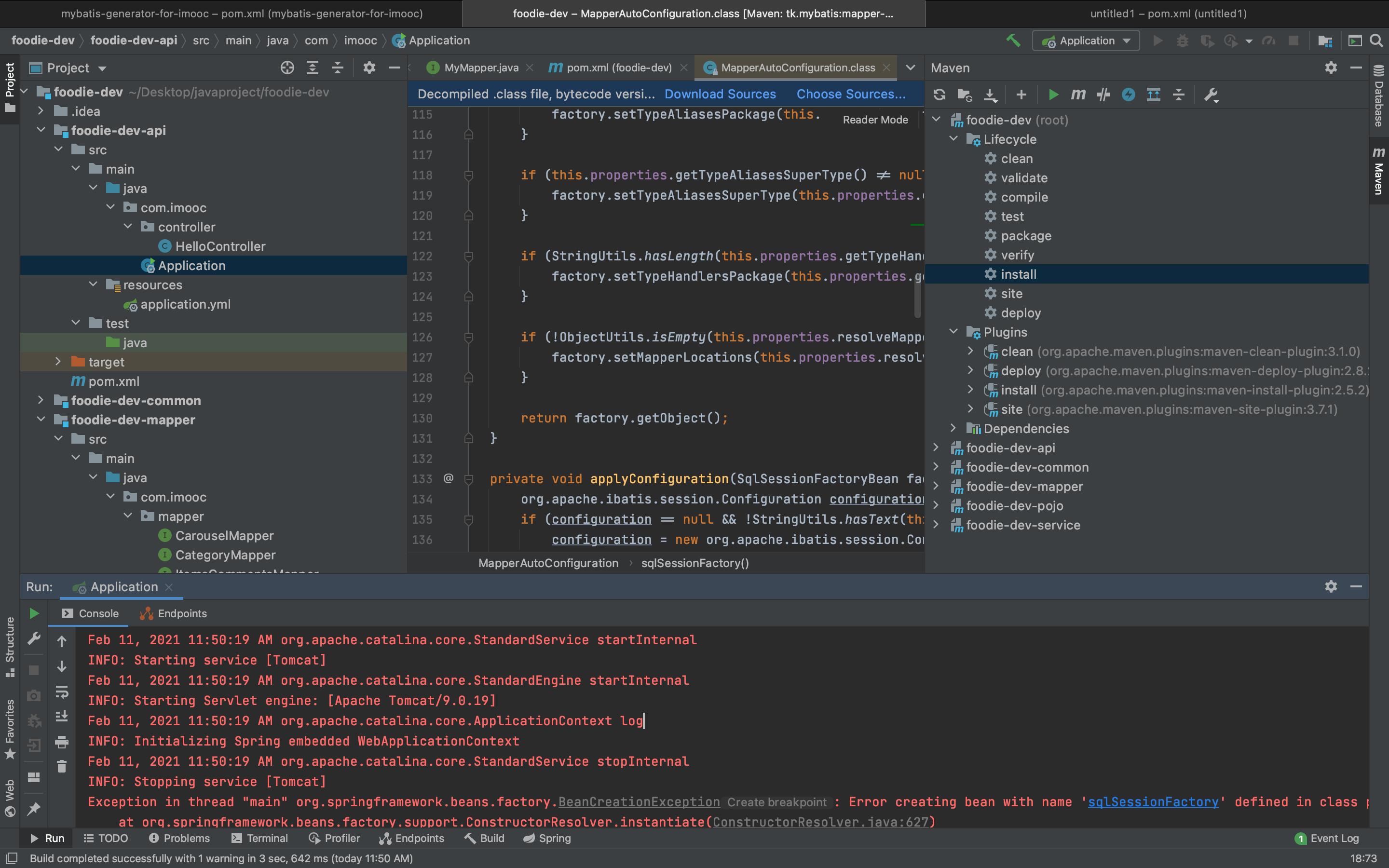Click Download Sources link
The image size is (1389, 868).
pyautogui.click(x=720, y=94)
